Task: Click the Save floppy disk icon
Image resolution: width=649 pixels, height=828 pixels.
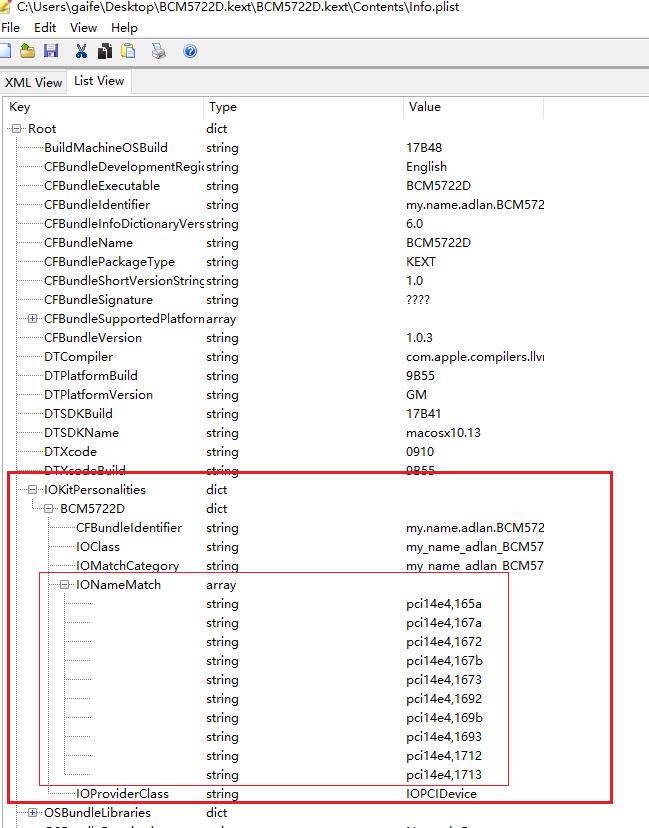Action: [50, 51]
